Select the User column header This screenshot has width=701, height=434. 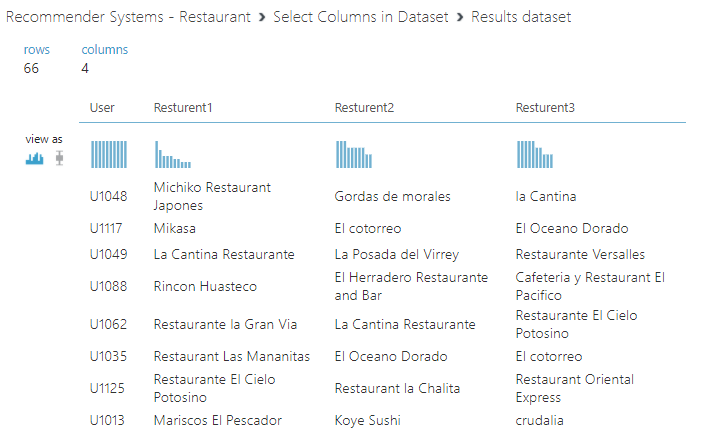tap(102, 107)
